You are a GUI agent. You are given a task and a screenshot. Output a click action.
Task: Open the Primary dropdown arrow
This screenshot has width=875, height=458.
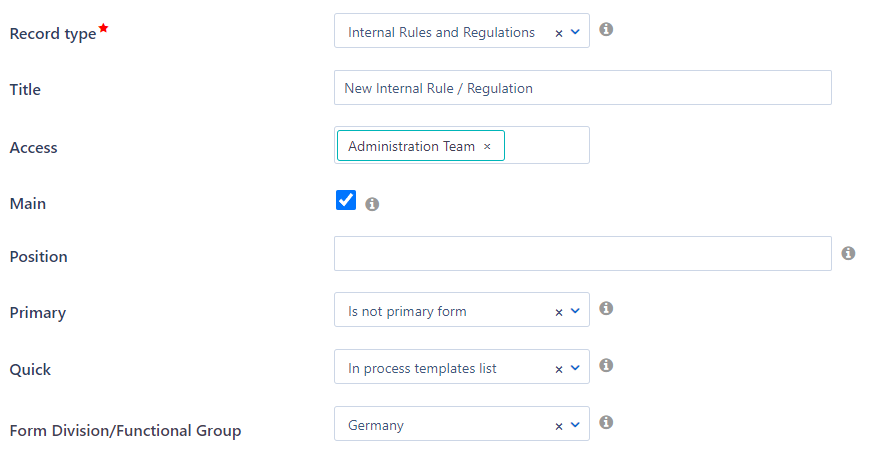click(575, 311)
